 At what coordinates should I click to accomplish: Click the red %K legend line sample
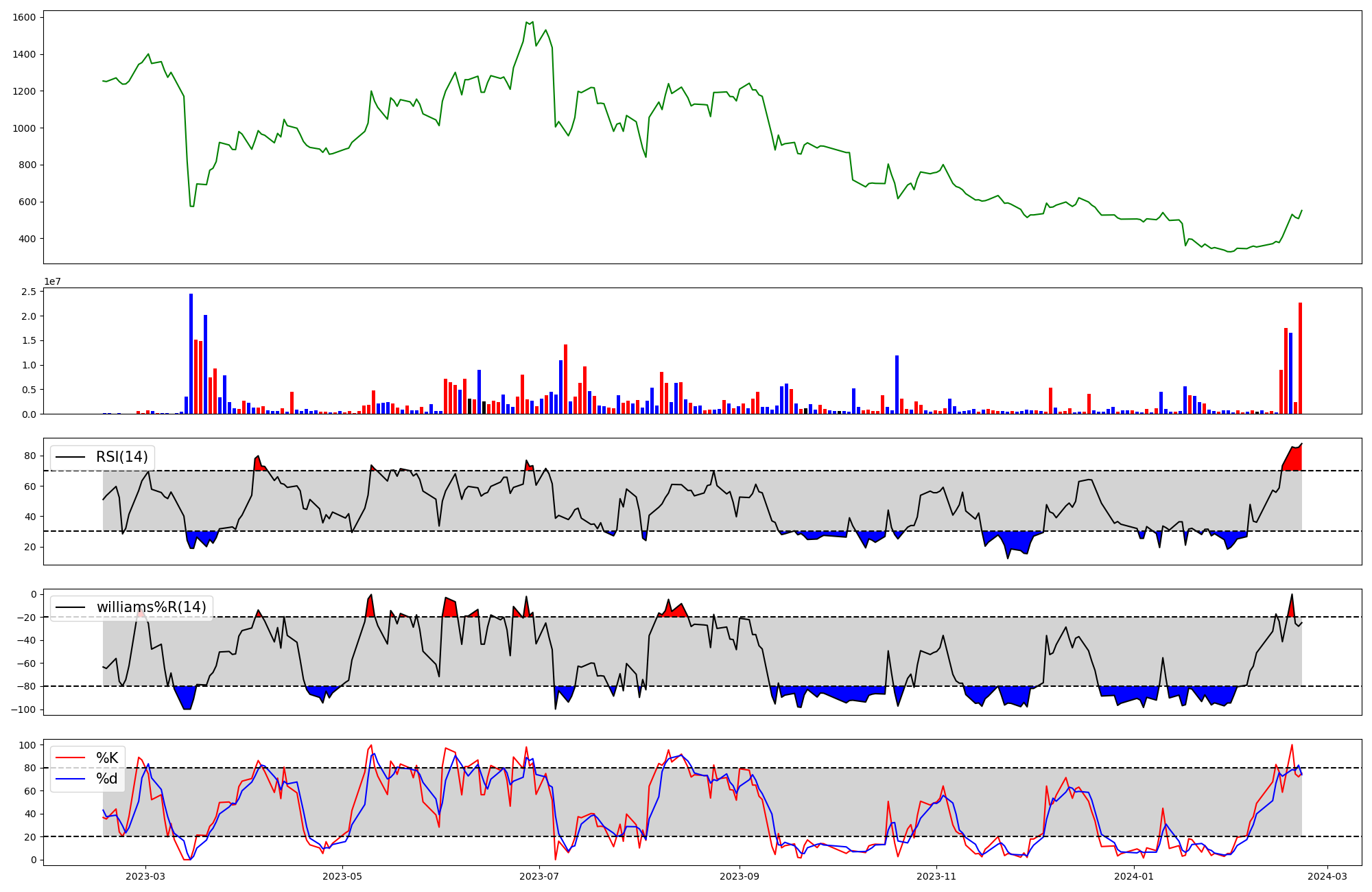click(70, 758)
